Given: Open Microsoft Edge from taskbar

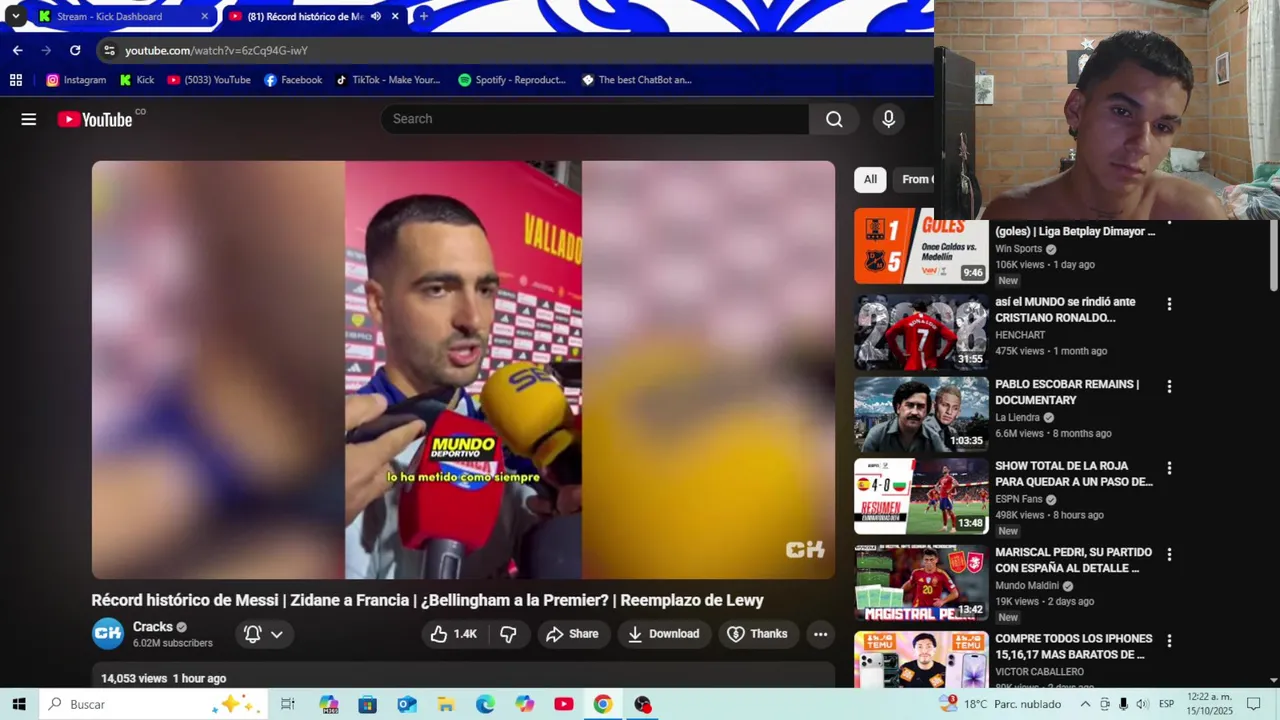Looking at the screenshot, I should [485, 704].
